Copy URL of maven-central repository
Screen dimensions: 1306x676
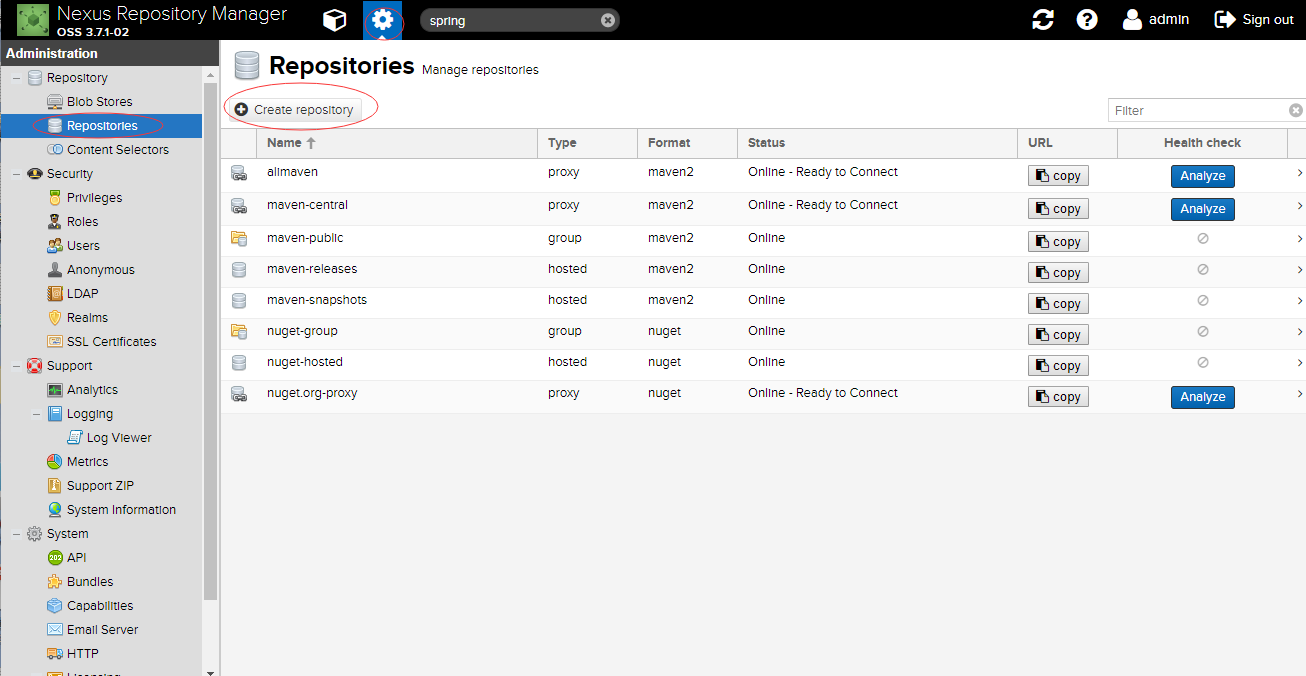click(x=1058, y=209)
